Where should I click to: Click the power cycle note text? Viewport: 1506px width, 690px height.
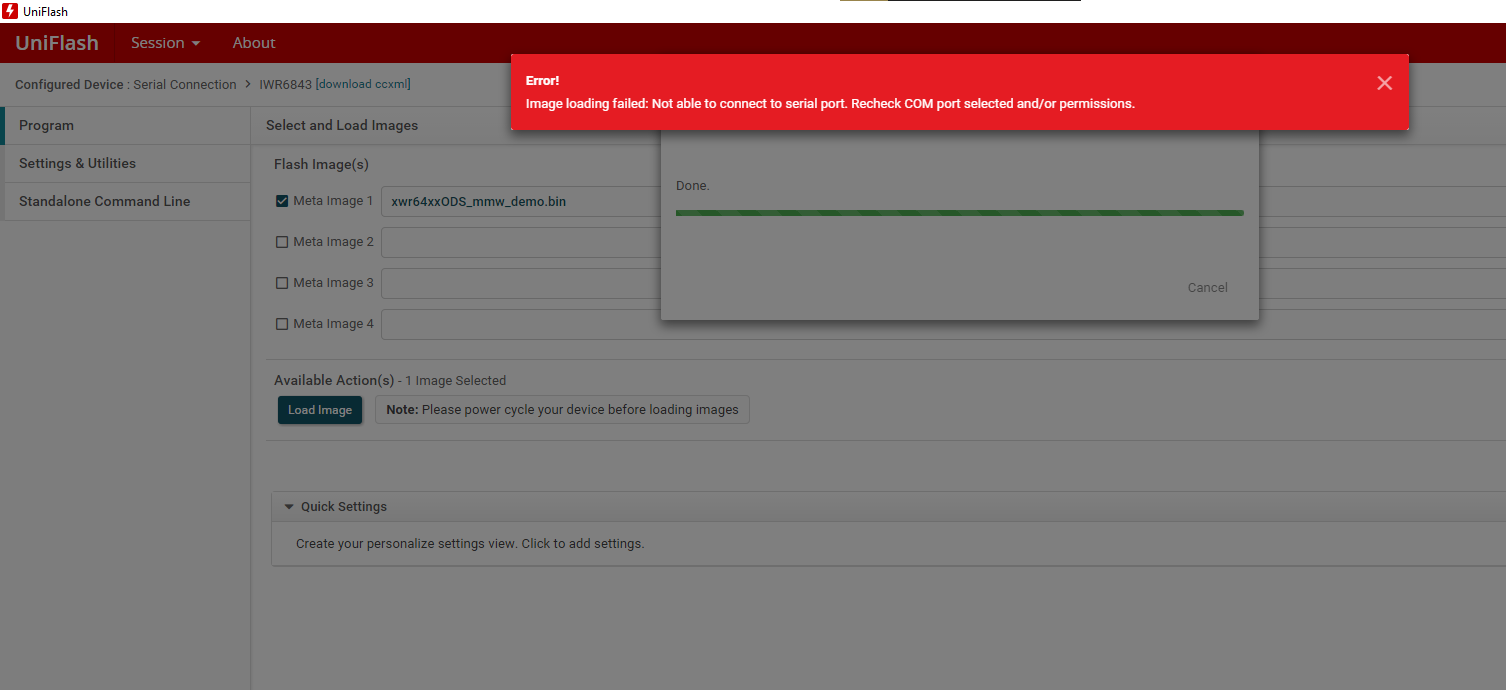[562, 410]
